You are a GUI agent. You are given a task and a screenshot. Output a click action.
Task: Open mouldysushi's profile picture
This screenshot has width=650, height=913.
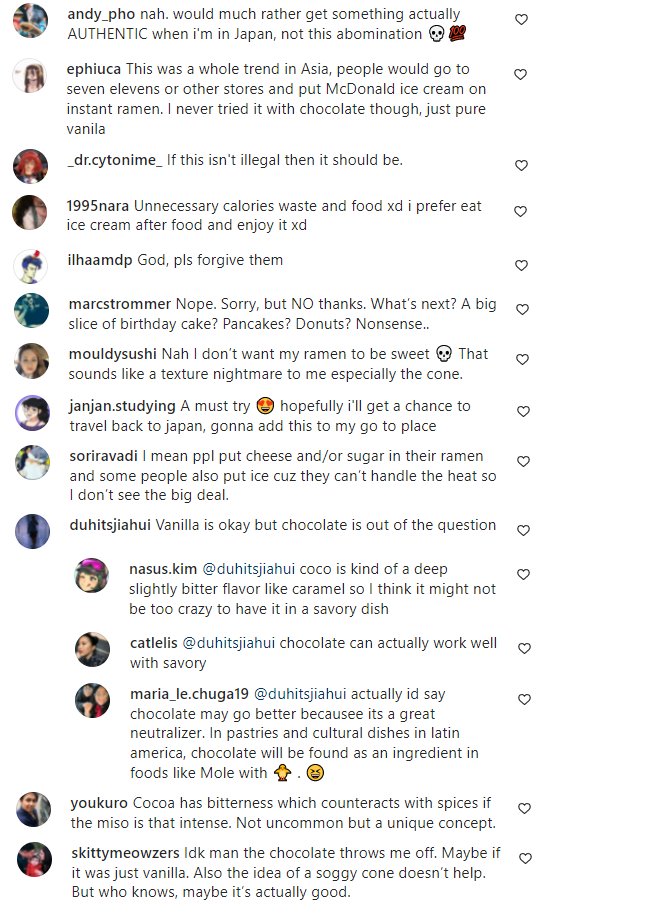31,361
